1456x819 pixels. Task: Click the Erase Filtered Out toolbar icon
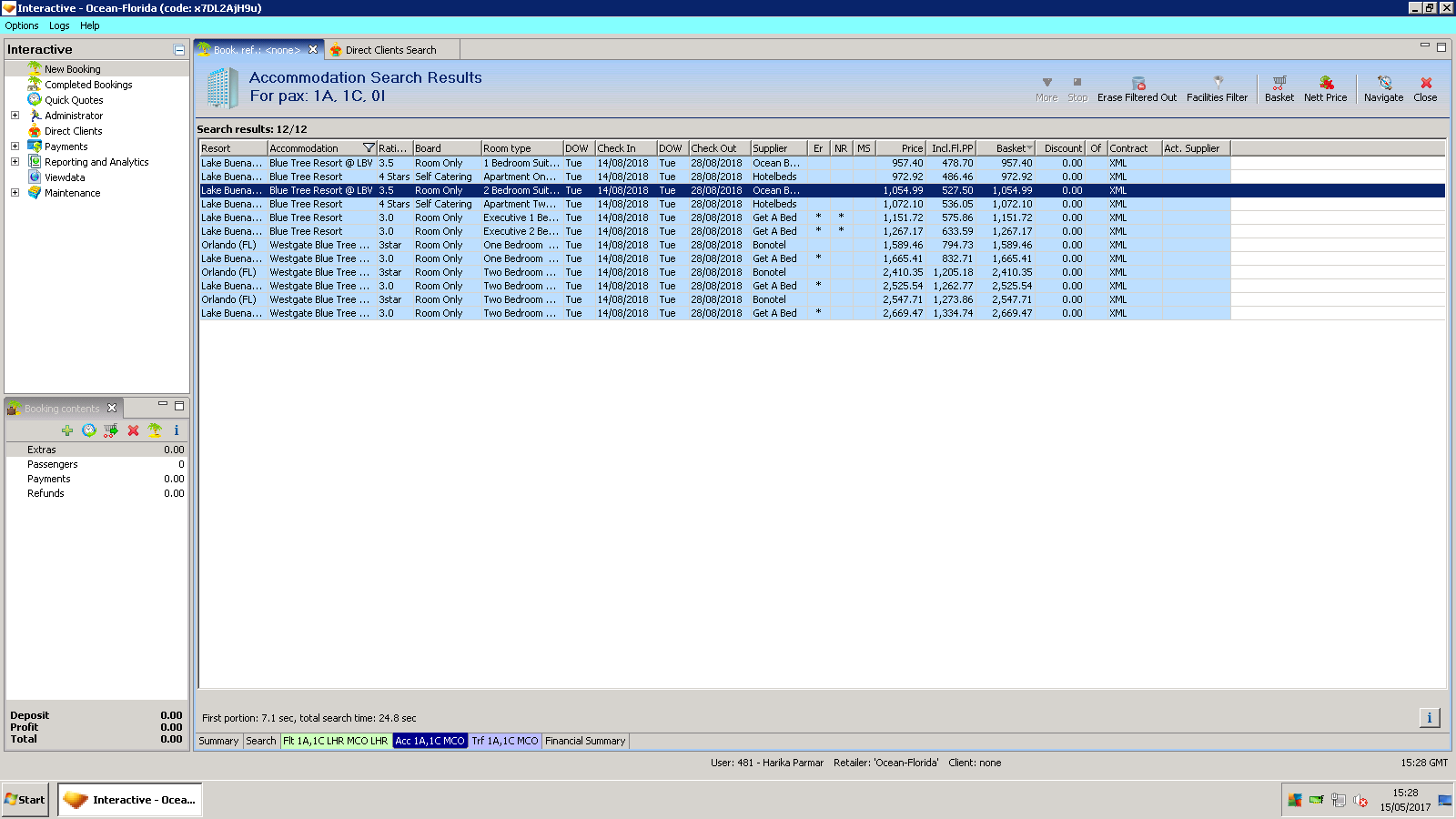pos(1137,84)
